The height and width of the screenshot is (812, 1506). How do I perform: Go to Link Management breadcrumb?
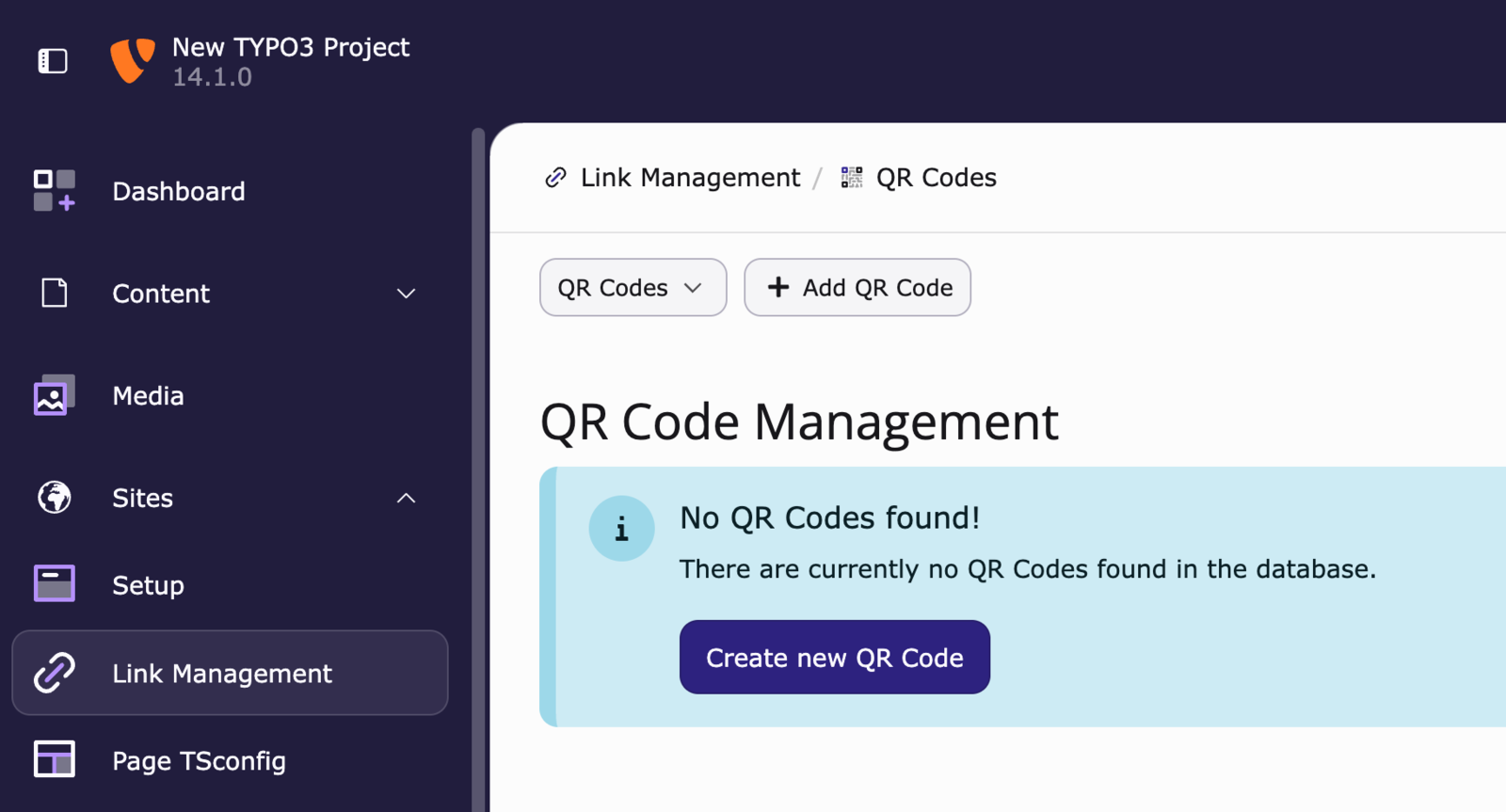(689, 178)
